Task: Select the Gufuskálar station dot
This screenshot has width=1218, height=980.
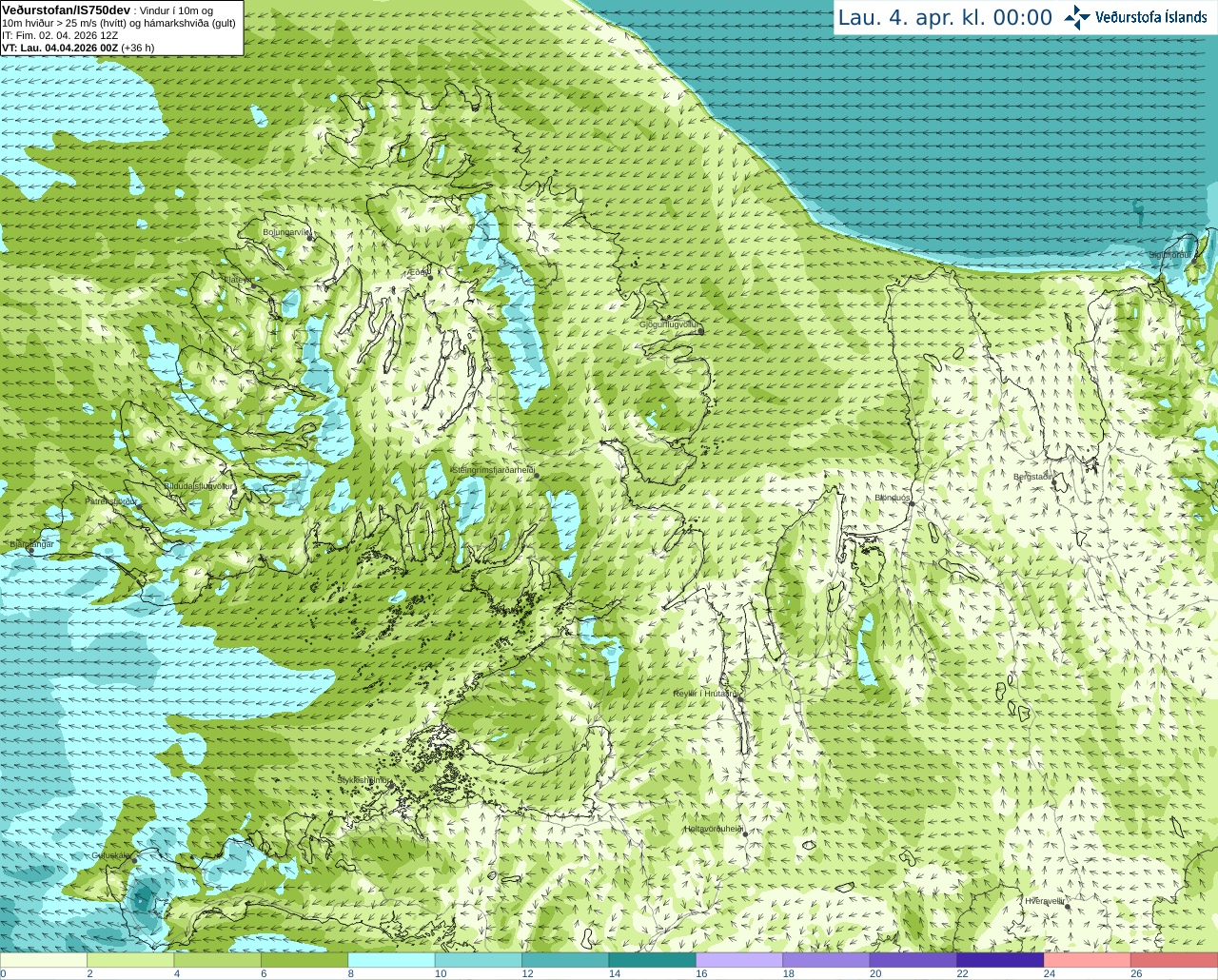Action: (134, 860)
